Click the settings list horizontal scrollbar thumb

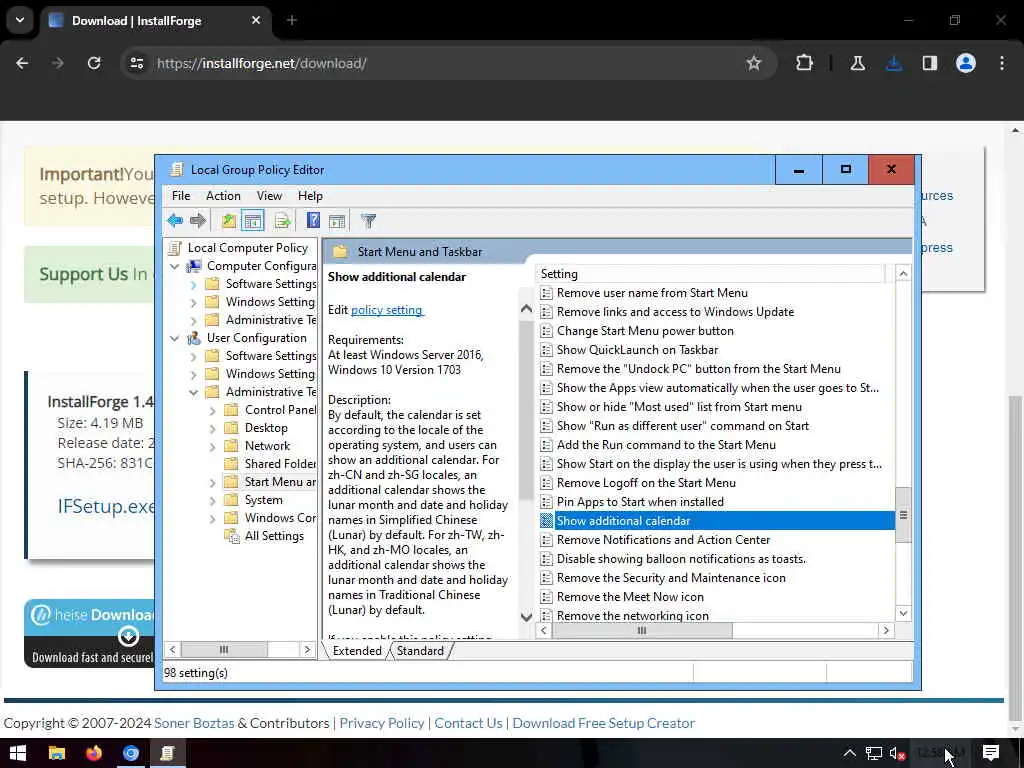(642, 631)
